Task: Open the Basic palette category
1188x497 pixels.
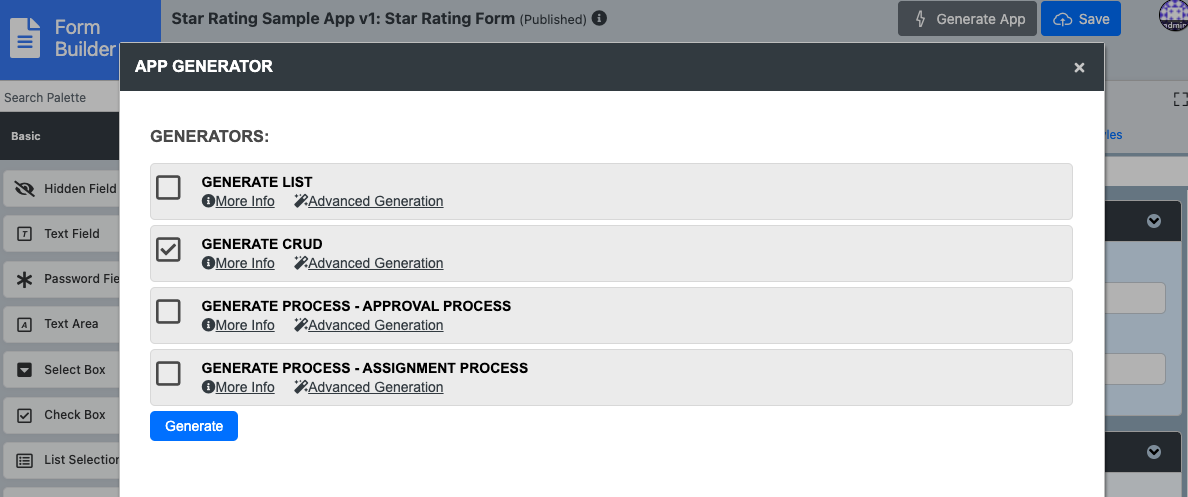Action: 27,136
